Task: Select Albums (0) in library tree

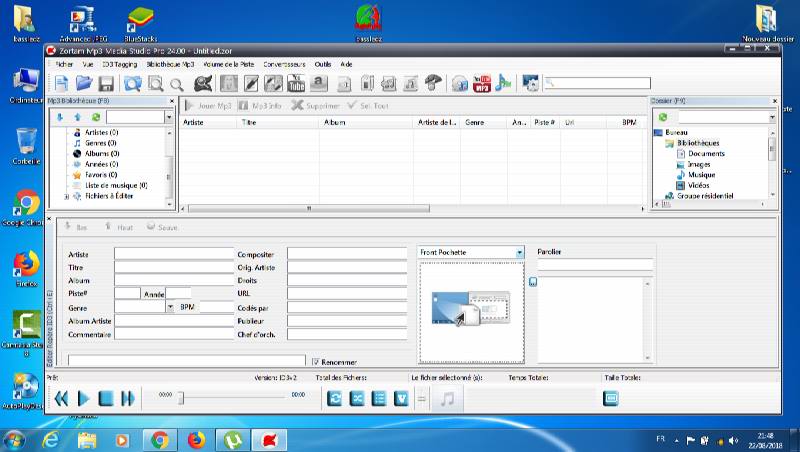Action: [x=102, y=154]
